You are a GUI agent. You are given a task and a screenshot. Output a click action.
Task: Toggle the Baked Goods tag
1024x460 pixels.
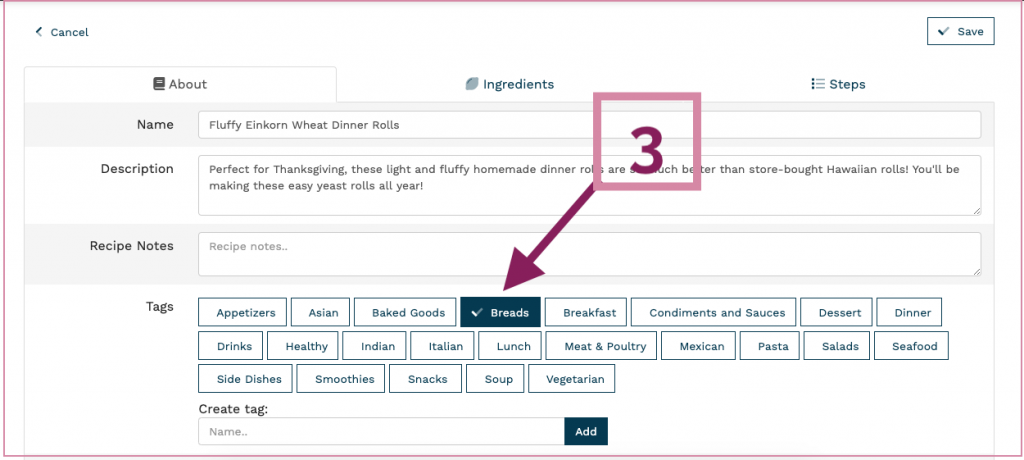click(x=408, y=312)
